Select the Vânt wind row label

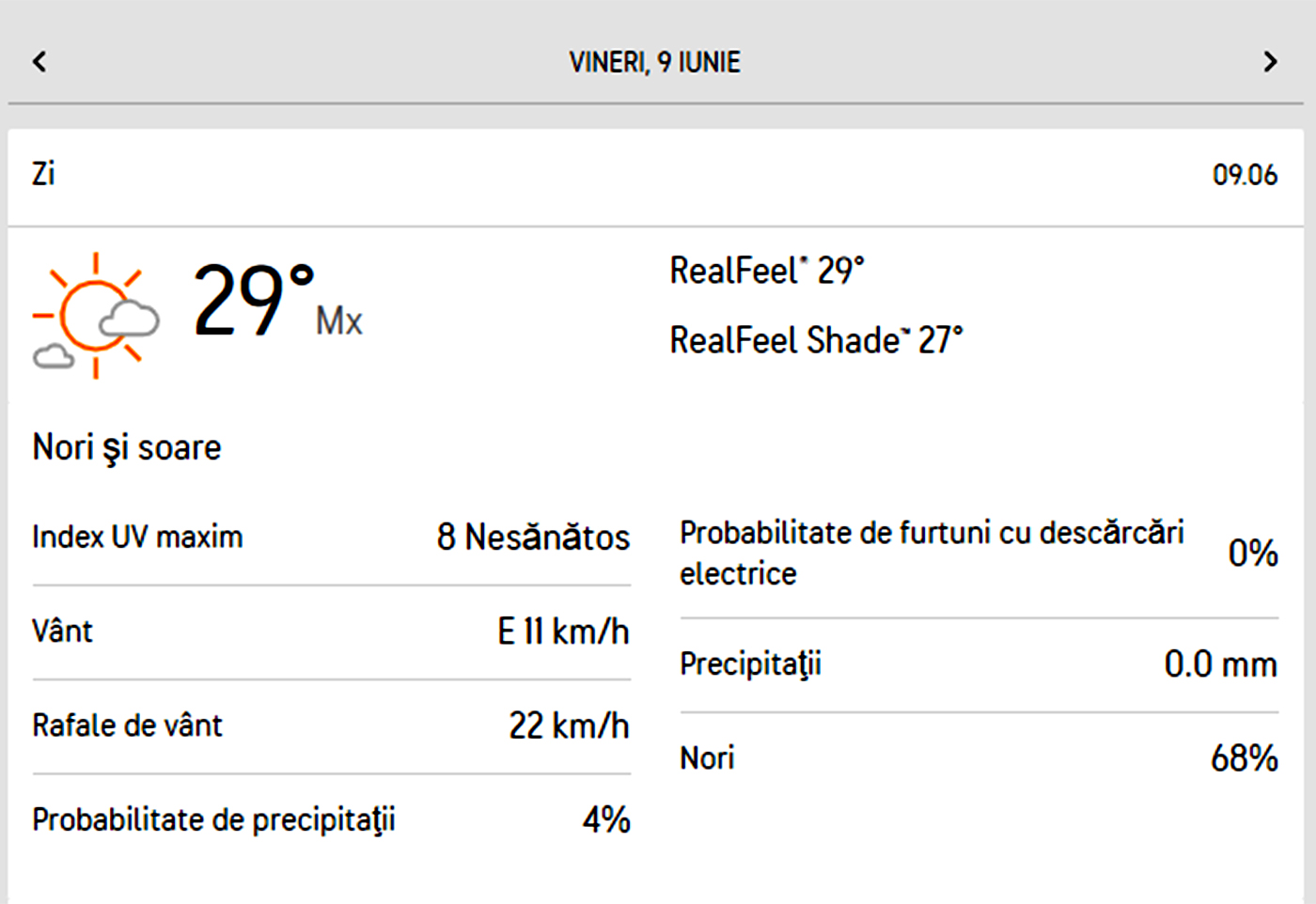62,631
